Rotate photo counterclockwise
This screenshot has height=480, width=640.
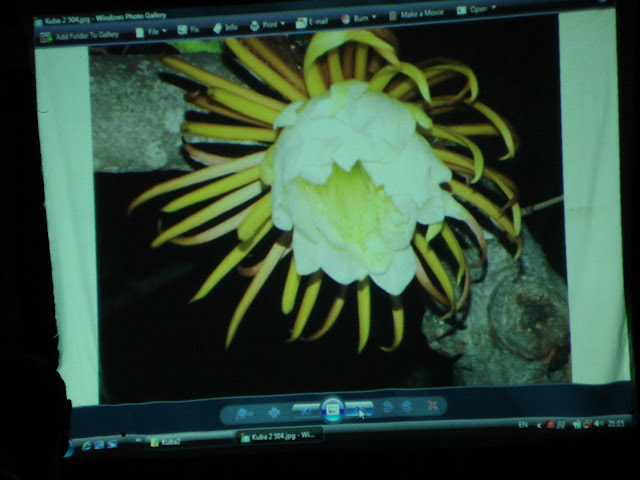point(388,407)
